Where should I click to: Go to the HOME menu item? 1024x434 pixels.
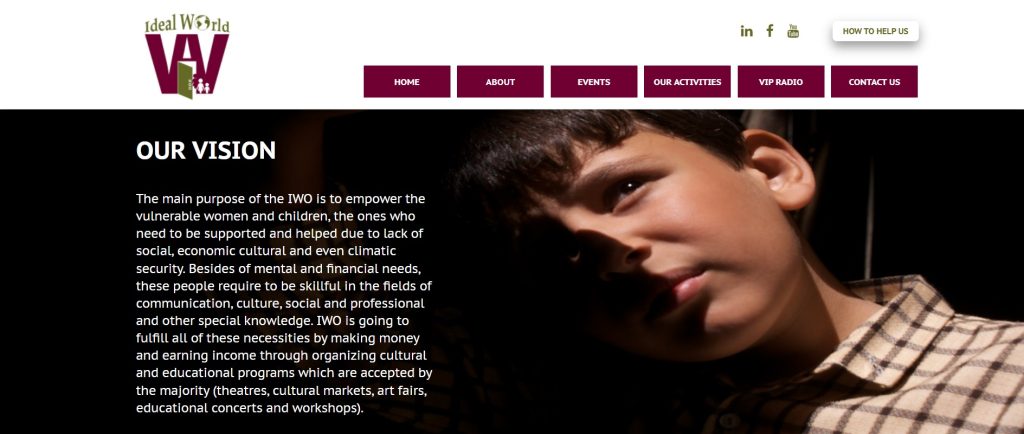(407, 82)
